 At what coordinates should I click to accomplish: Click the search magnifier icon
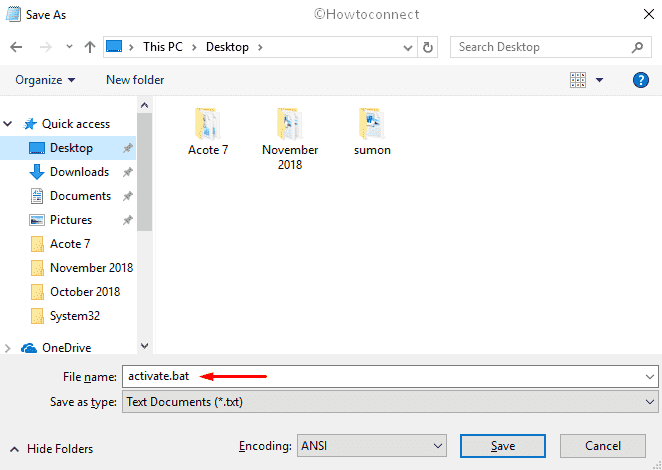(x=637, y=47)
